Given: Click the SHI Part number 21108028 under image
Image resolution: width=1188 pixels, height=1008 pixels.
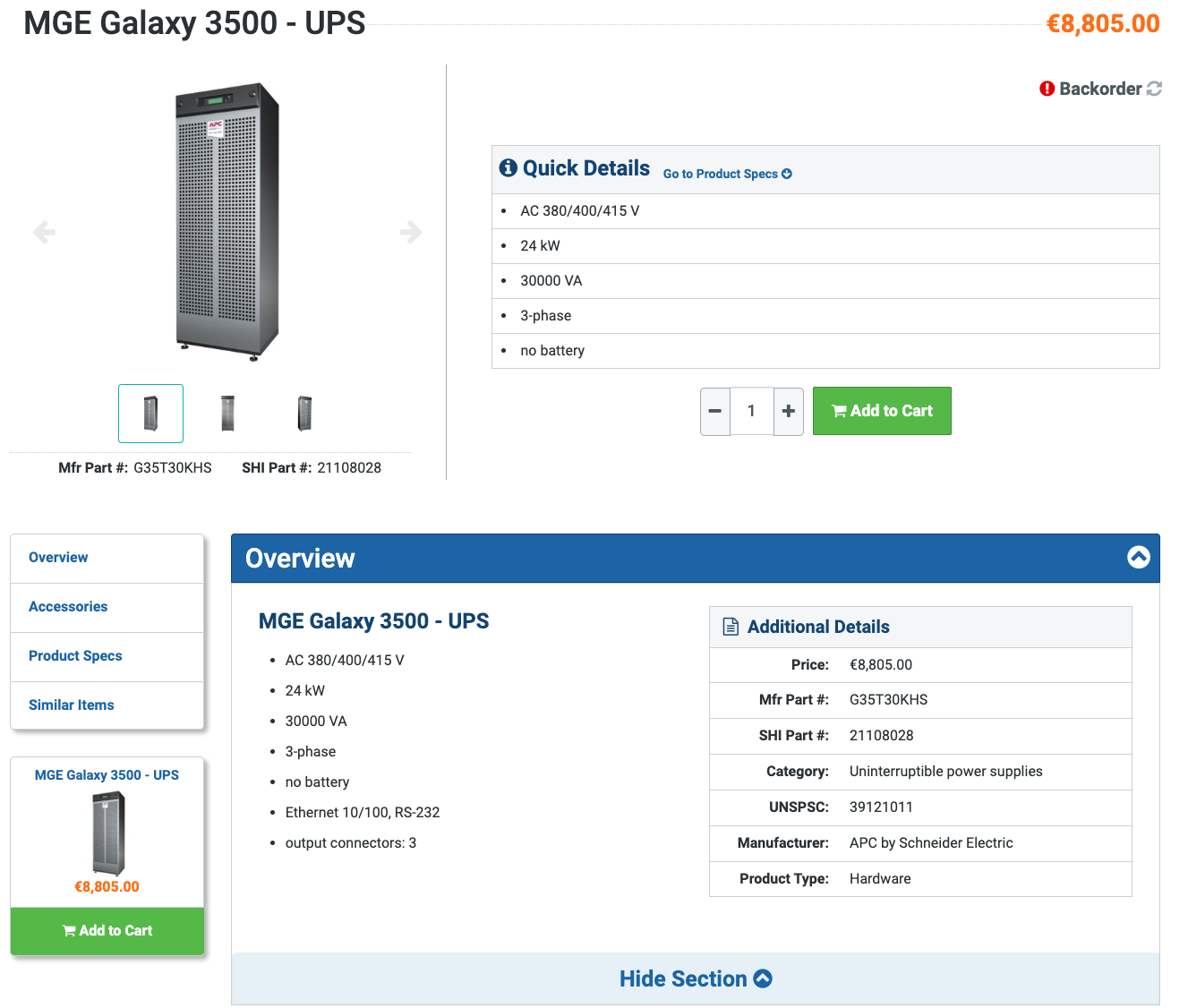Looking at the screenshot, I should 349,467.
